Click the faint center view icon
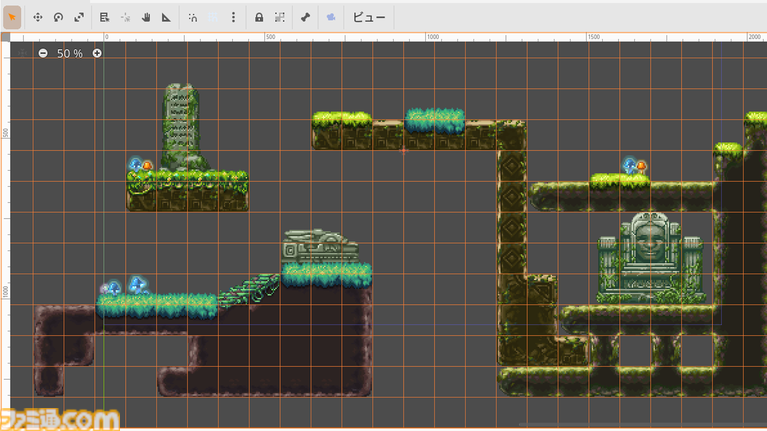This screenshot has height=431, width=767. 22,53
